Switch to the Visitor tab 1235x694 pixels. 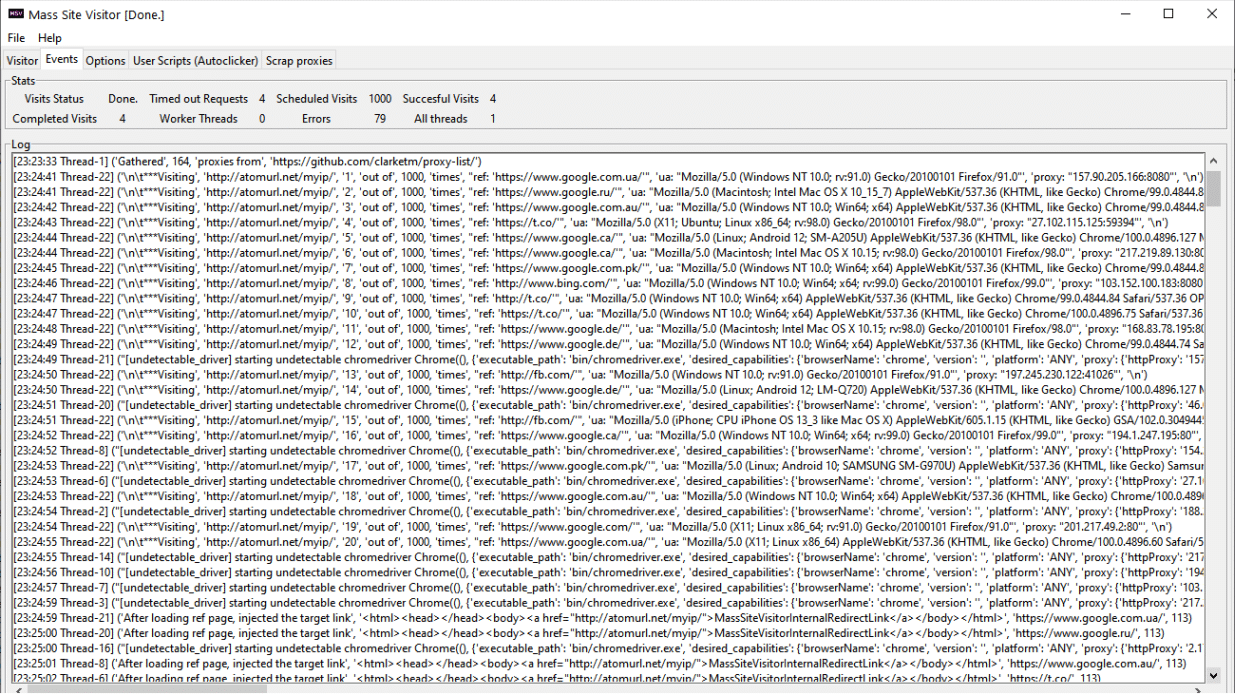point(22,61)
